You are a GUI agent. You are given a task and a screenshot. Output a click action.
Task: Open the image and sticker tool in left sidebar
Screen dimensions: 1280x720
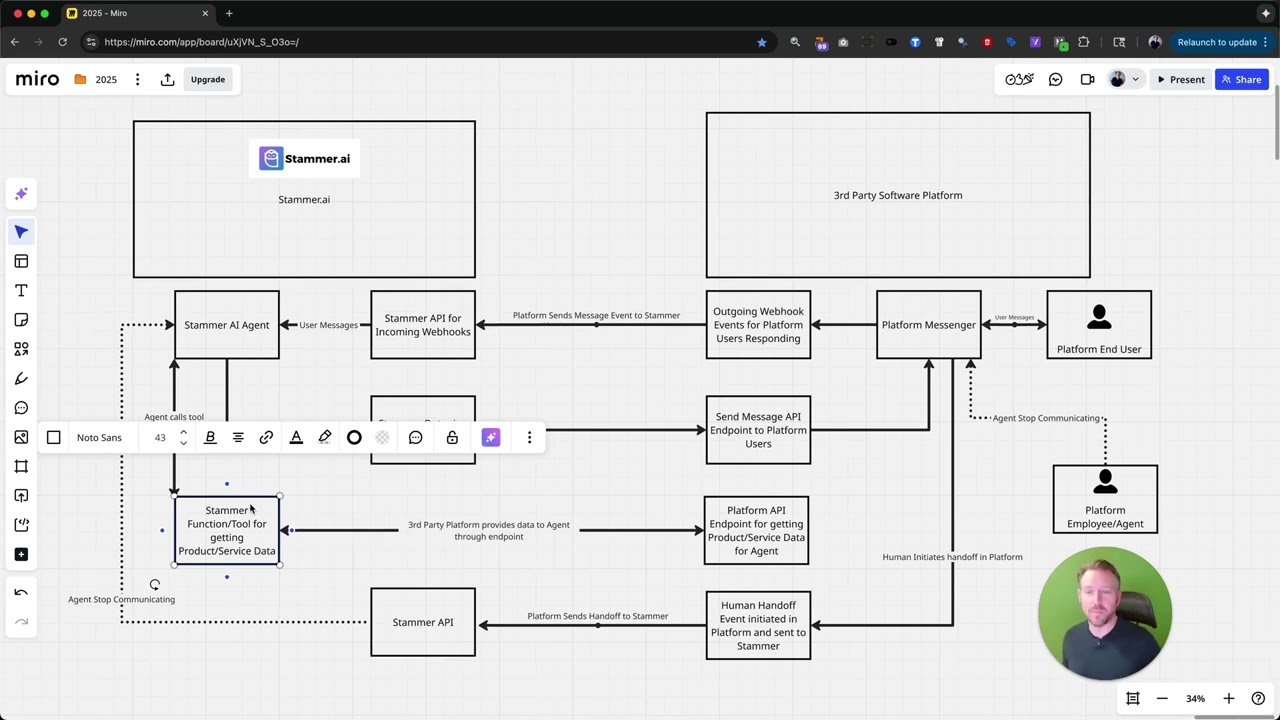click(21, 437)
